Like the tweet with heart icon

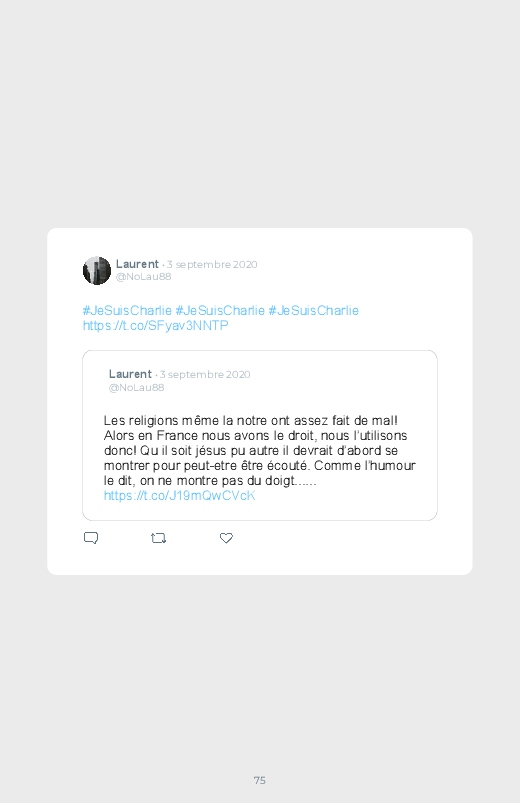226,538
